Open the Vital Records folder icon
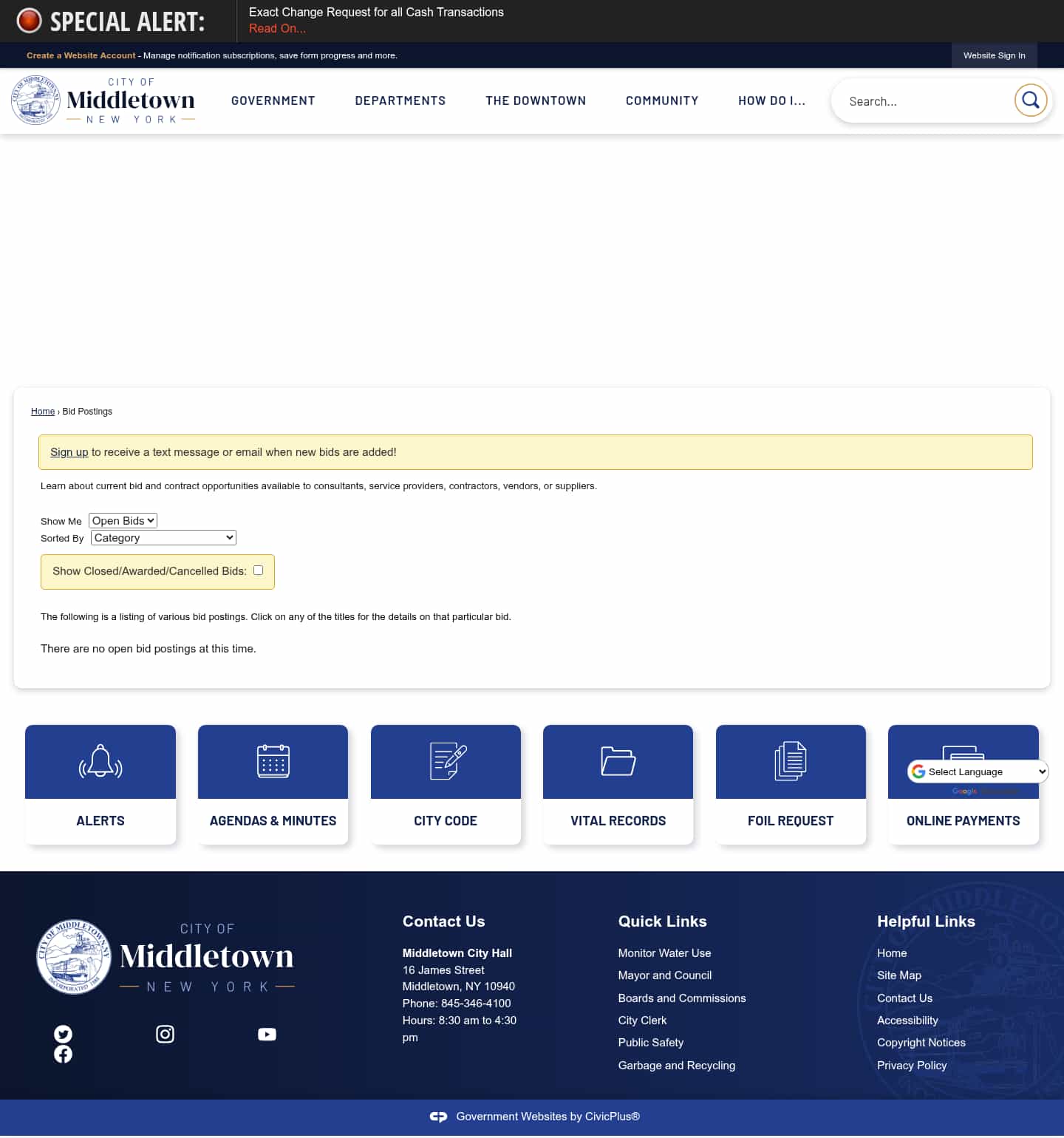 tap(618, 762)
